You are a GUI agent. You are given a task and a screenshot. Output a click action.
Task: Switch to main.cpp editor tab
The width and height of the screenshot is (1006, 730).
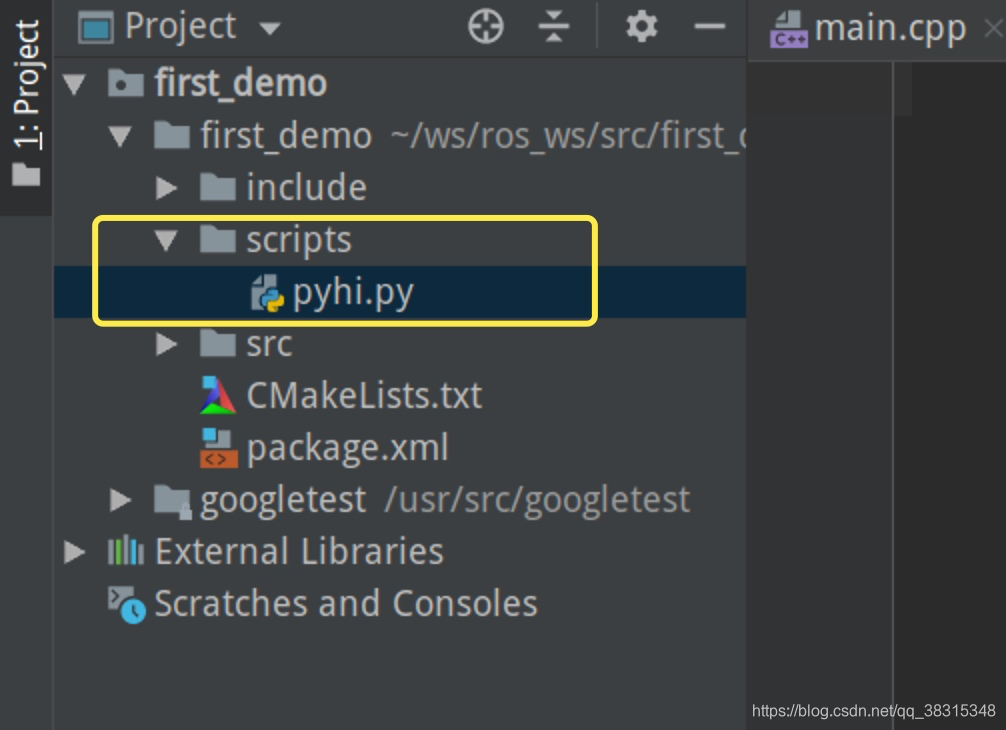coord(876,30)
